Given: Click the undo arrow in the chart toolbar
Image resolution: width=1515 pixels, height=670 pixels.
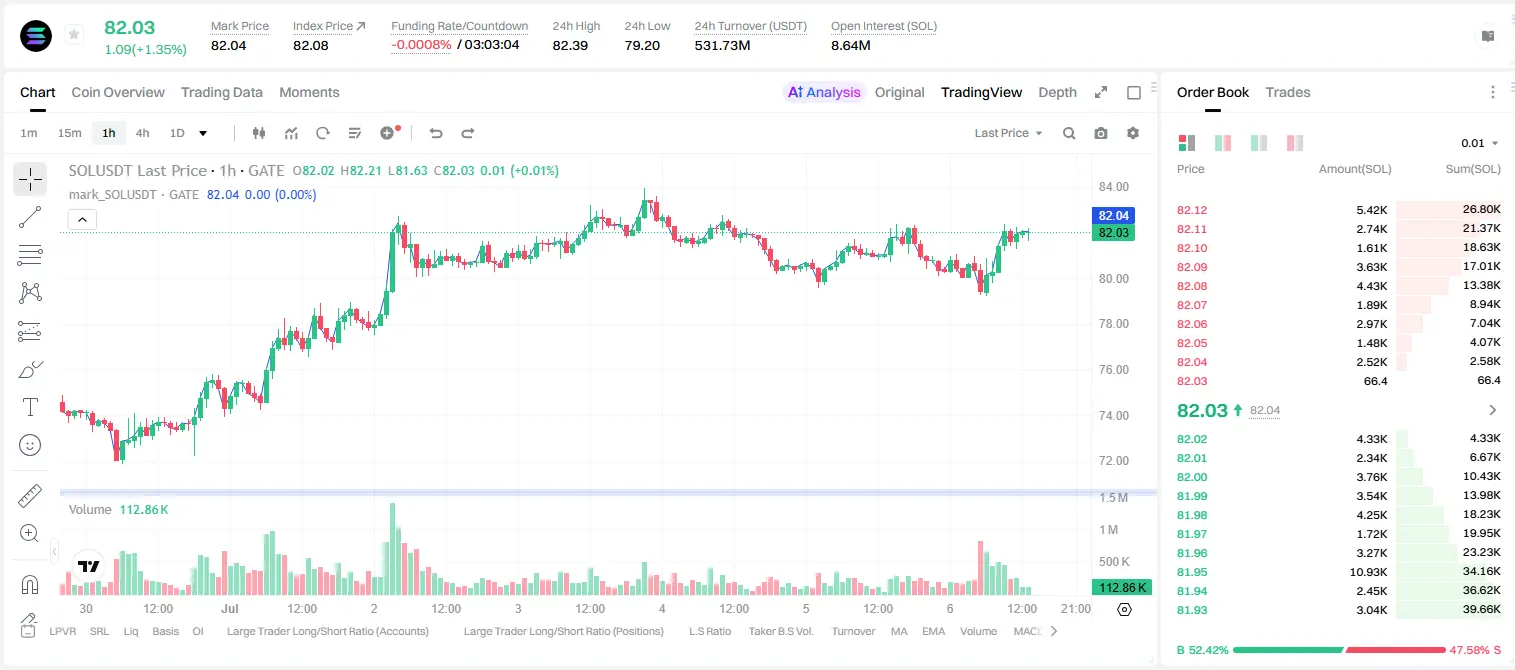Looking at the screenshot, I should 436,133.
